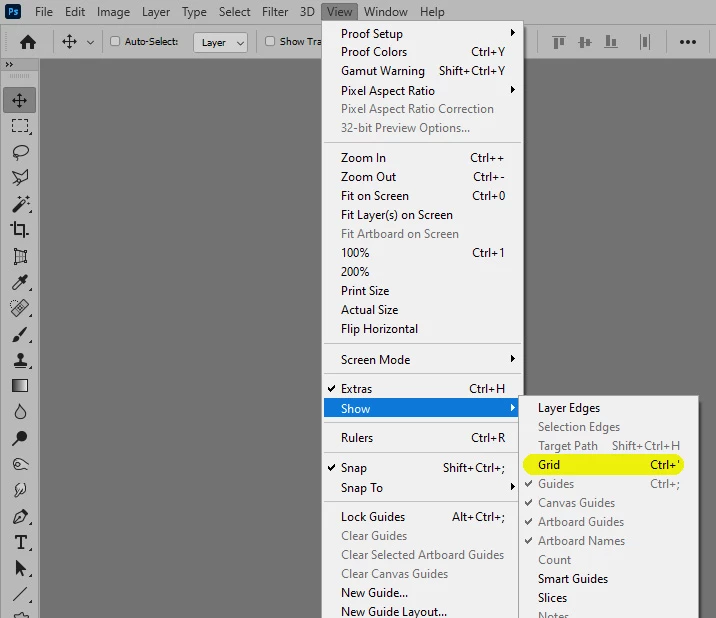Select the Gradient tool
Screen dimensions: 716x618
(20, 386)
